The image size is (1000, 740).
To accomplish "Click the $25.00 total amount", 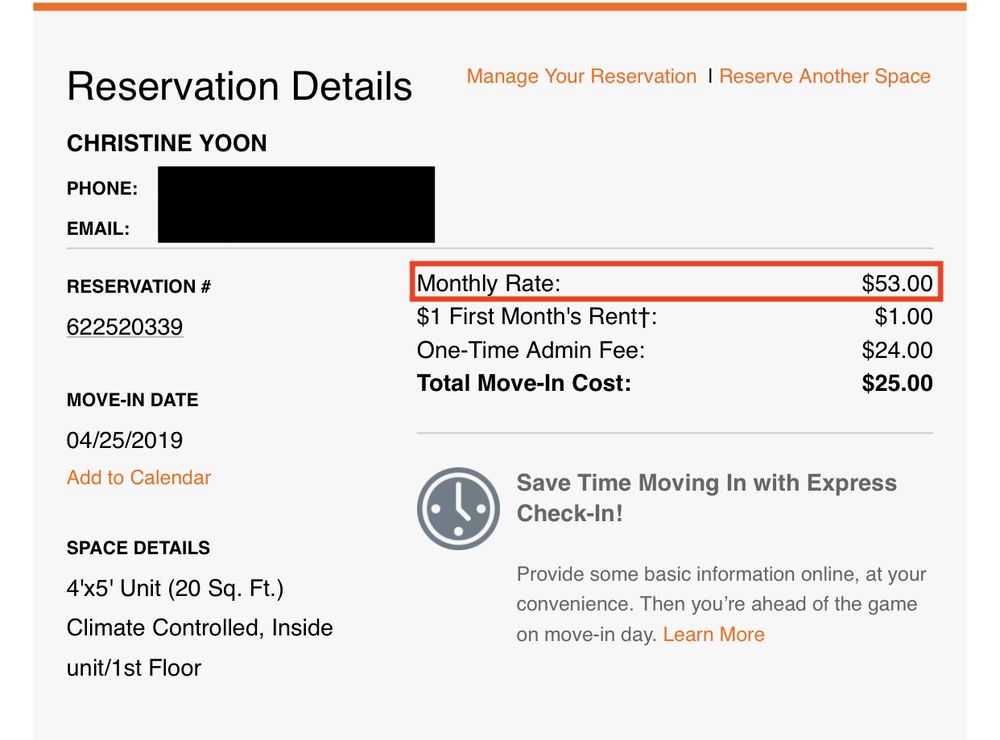I will point(896,383).
